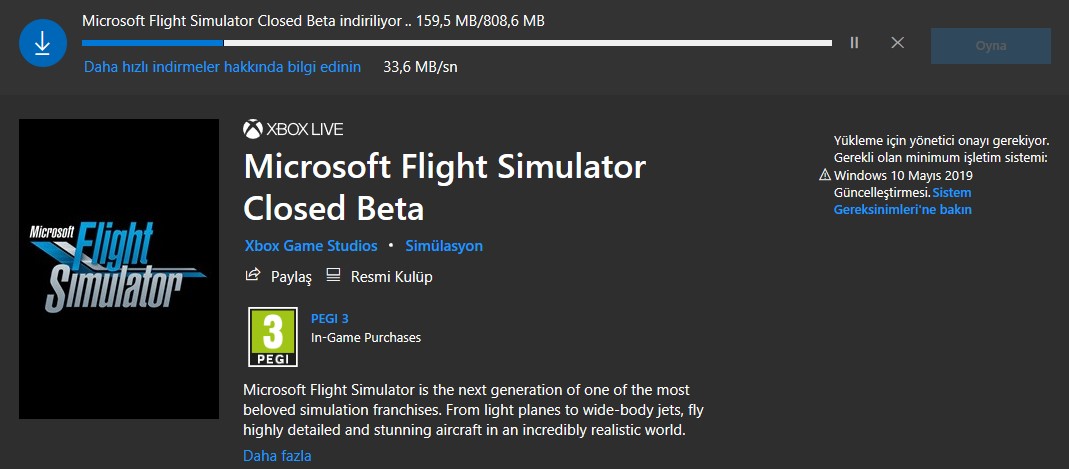The width and height of the screenshot is (1069, 469).
Task: Click the warning triangle icon
Action: pyautogui.click(x=825, y=175)
